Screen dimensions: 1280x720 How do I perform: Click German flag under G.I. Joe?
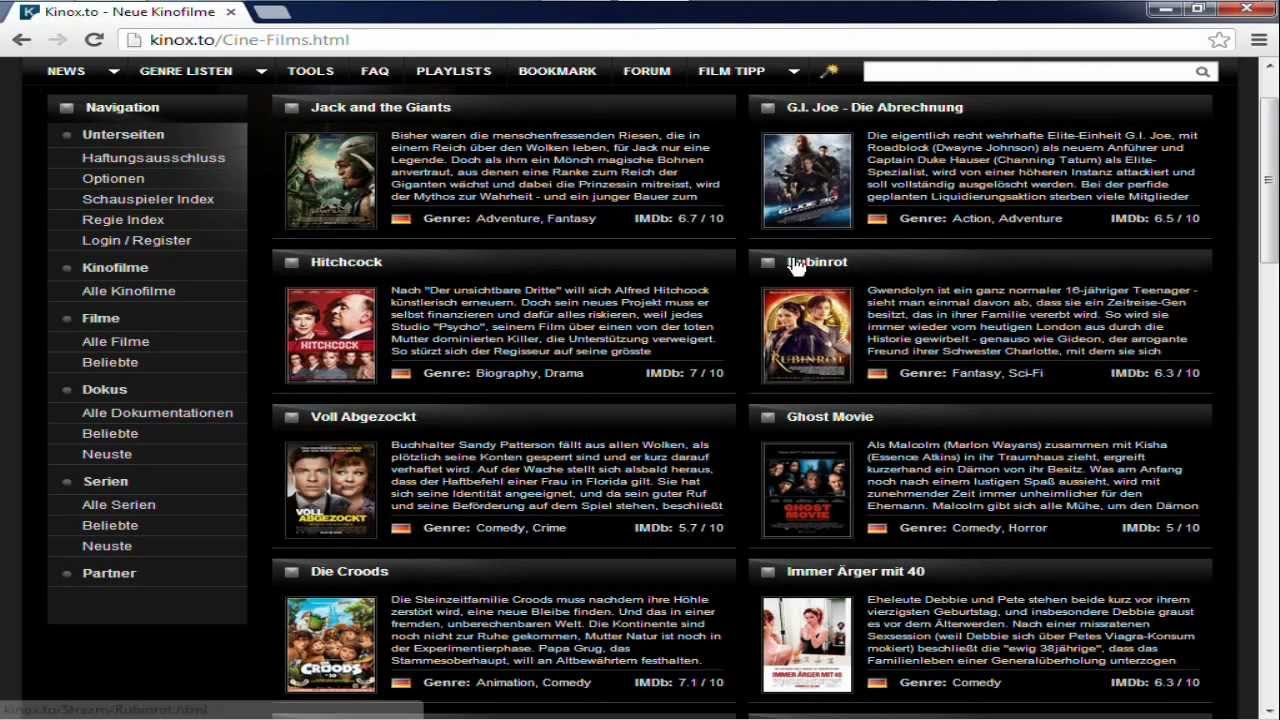click(877, 218)
